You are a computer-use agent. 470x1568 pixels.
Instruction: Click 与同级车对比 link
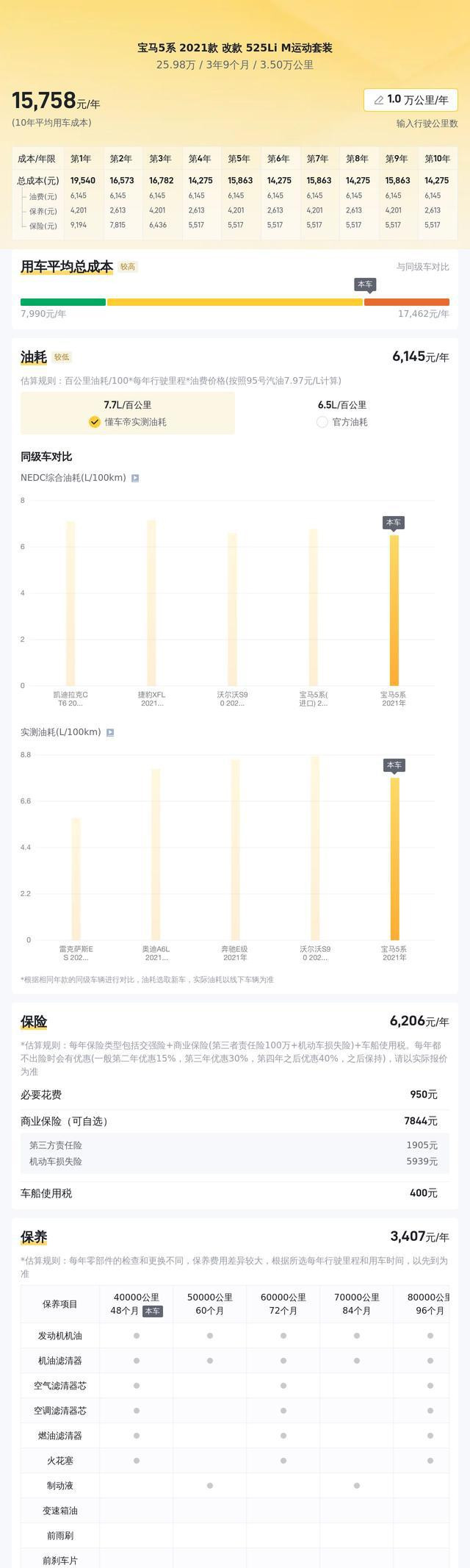pos(423,267)
